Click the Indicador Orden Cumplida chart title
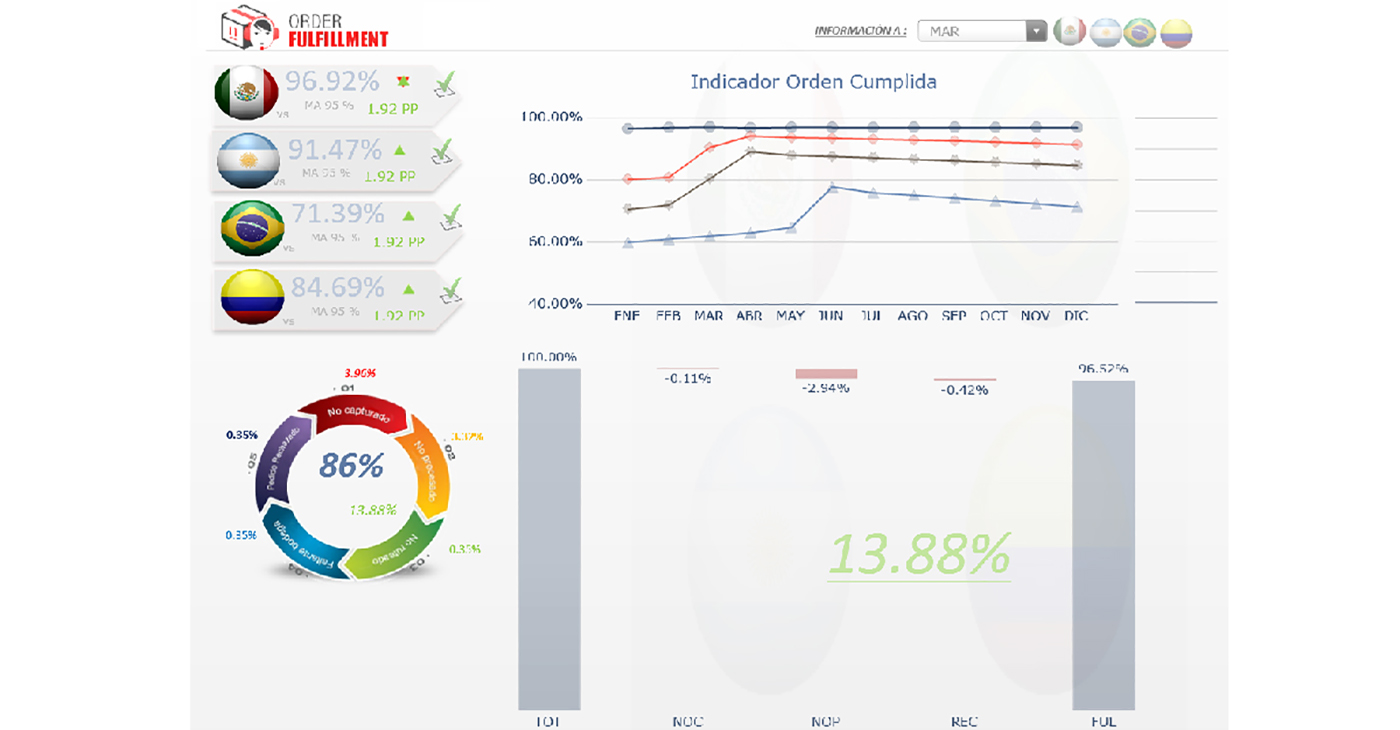1400x730 pixels. pos(813,82)
